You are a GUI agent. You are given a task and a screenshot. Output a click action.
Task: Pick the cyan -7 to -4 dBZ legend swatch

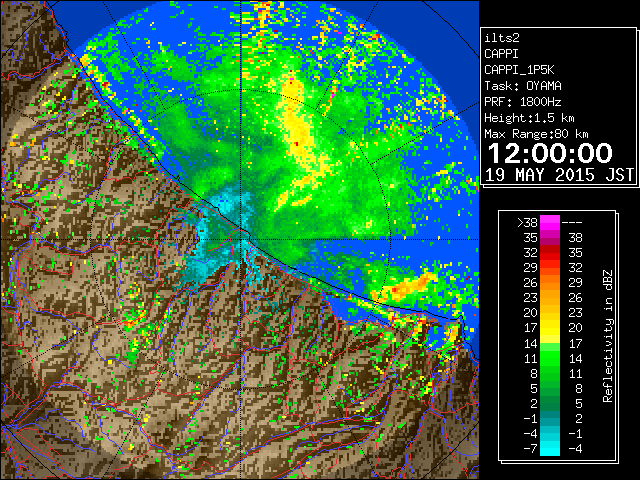[550, 448]
